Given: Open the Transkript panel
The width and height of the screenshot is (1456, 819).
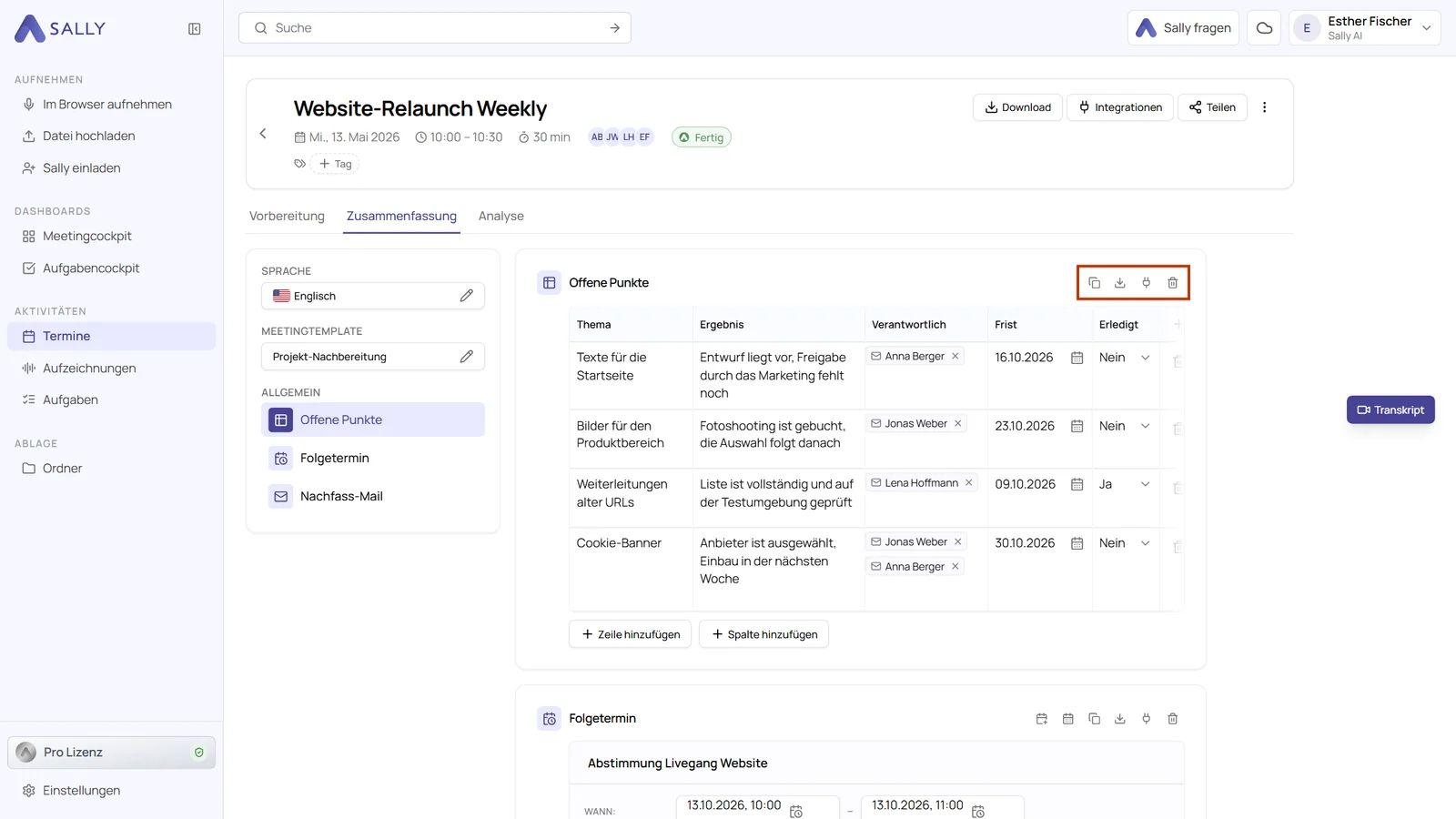Looking at the screenshot, I should click(x=1390, y=409).
